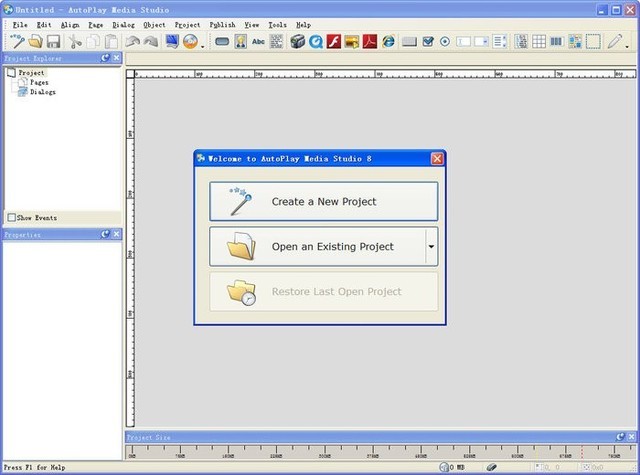Select Dialogs in the Project Explorer tree
The height and width of the screenshot is (475, 640).
43,92
